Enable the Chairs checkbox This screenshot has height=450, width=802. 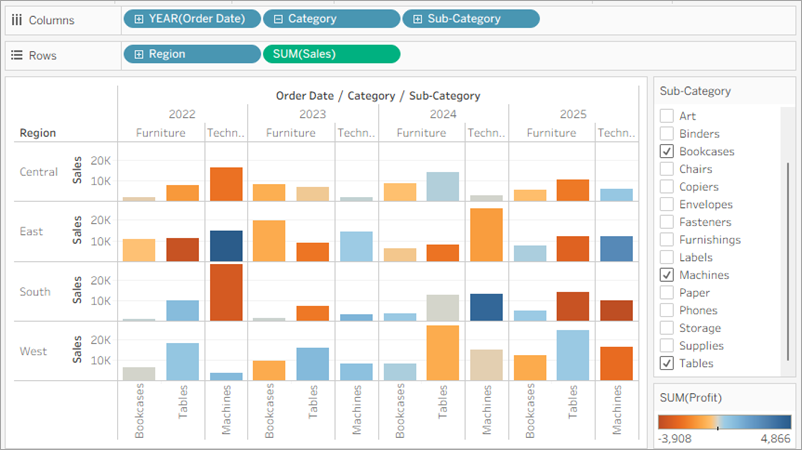click(x=667, y=169)
